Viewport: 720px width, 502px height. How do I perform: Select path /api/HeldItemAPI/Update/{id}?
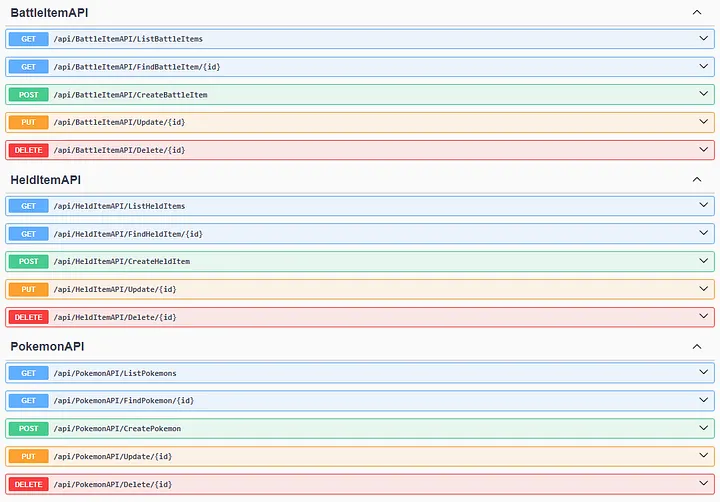[115, 289]
